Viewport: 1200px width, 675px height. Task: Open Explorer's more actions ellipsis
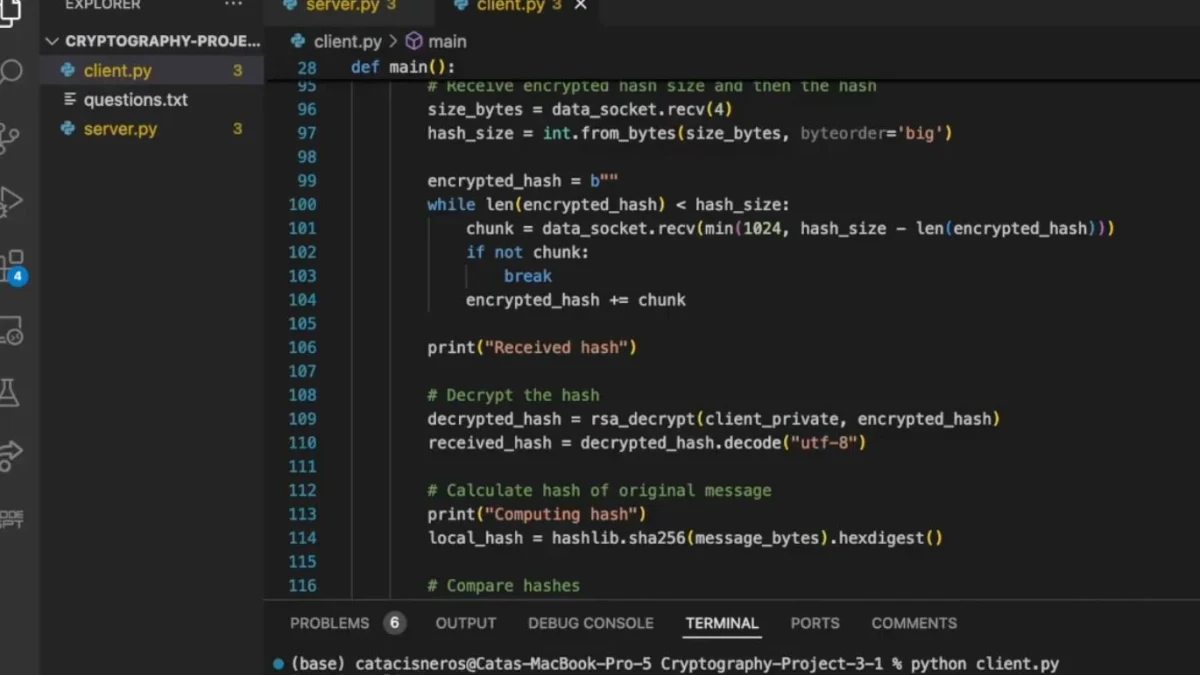(233, 5)
